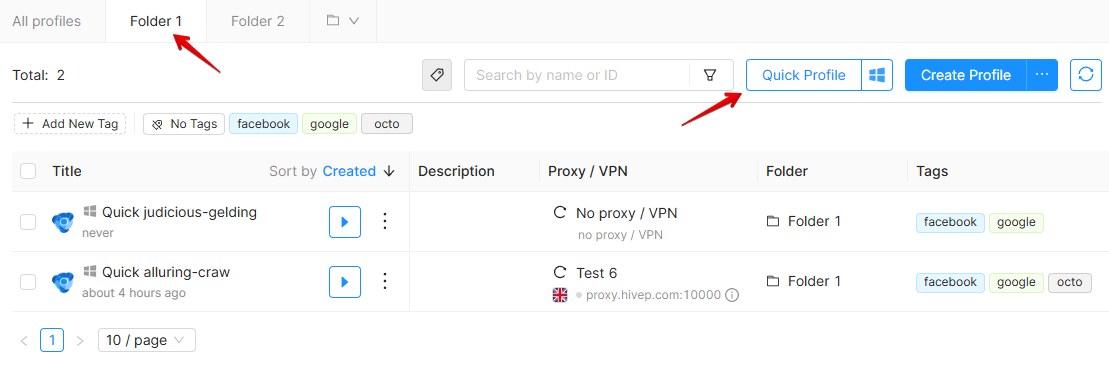
Task: Open the 10 / page dropdown
Action: tap(146, 340)
